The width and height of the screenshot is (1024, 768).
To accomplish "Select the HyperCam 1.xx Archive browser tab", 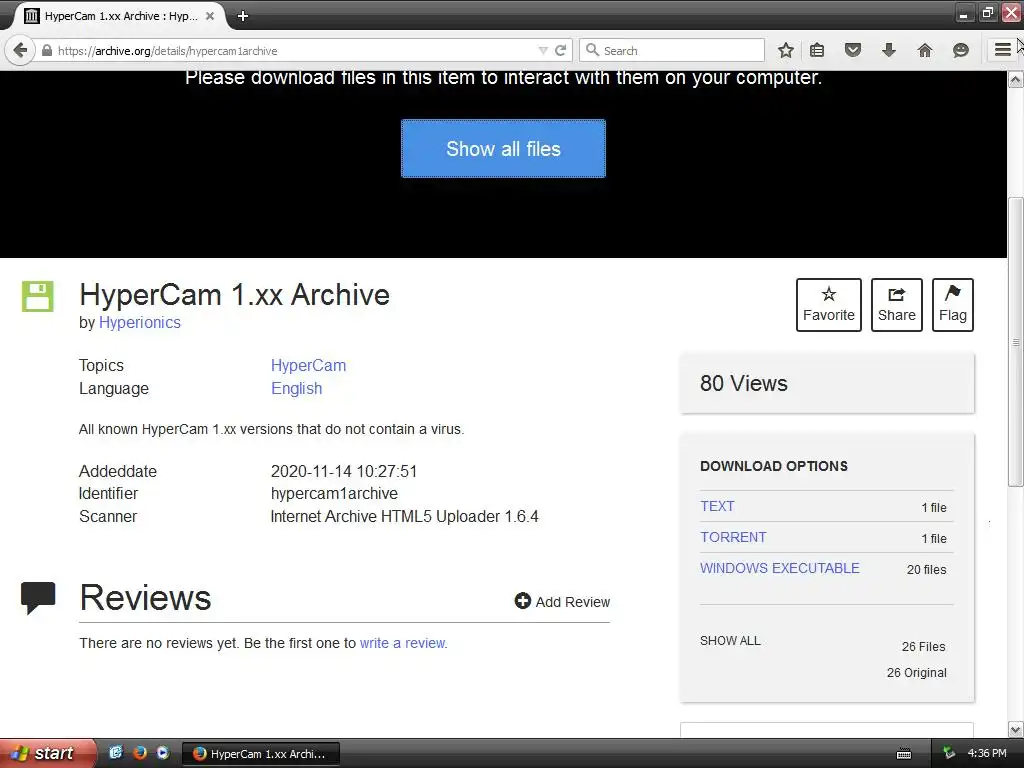I will [x=120, y=16].
